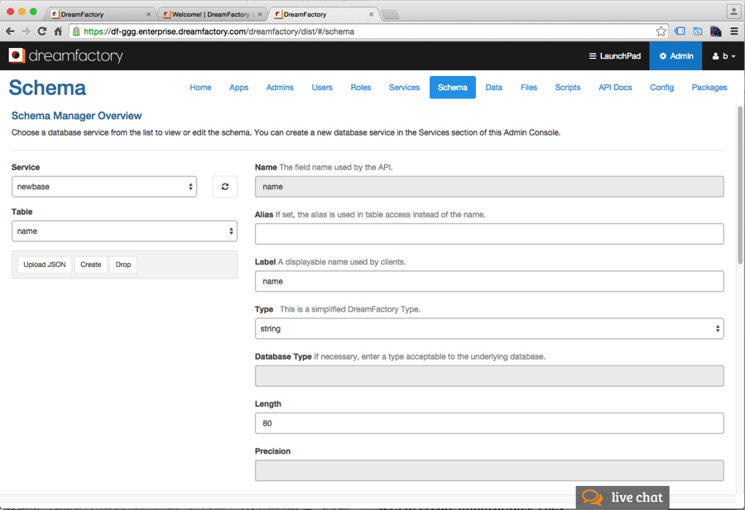The width and height of the screenshot is (745, 510).
Task: Open the API Docs nav tab
Action: 615,87
